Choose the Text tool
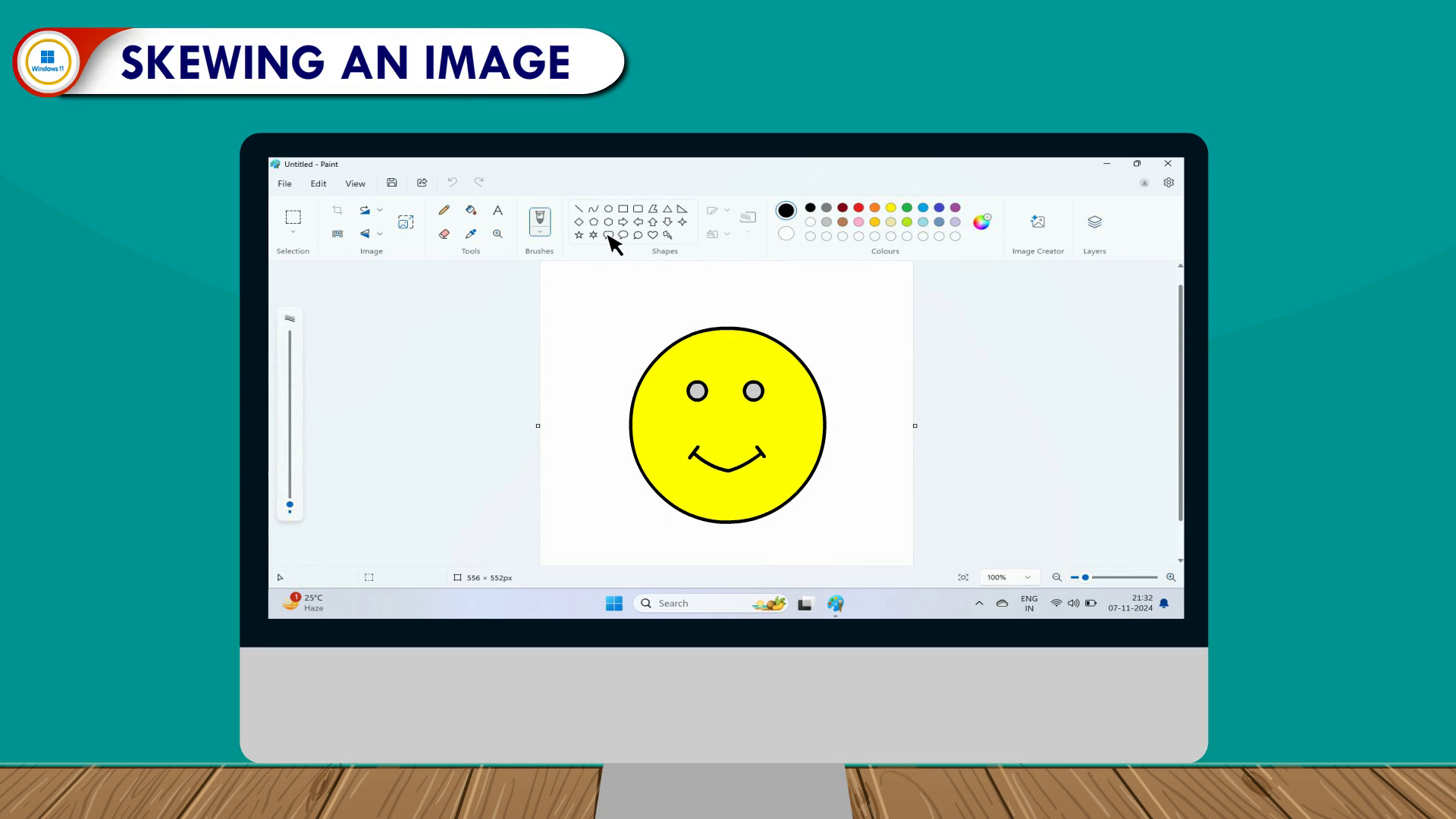The width and height of the screenshot is (1456, 819). [x=497, y=210]
